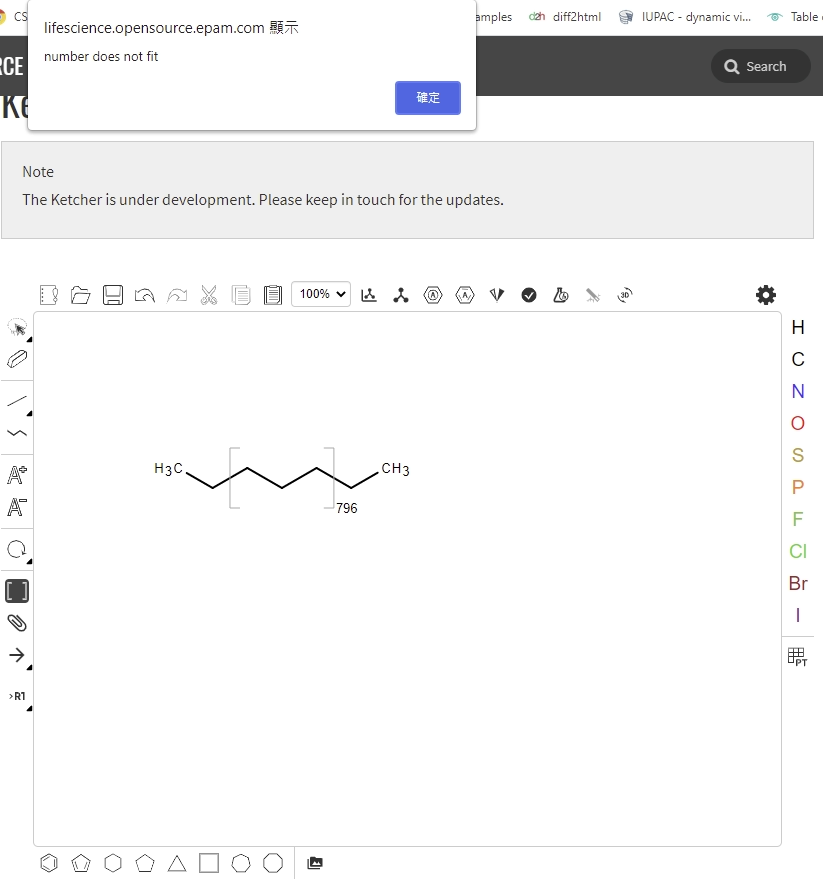Expand the bond tool submenu corner arrow
Viewport: 823px width, 885px height.
[x=29, y=414]
